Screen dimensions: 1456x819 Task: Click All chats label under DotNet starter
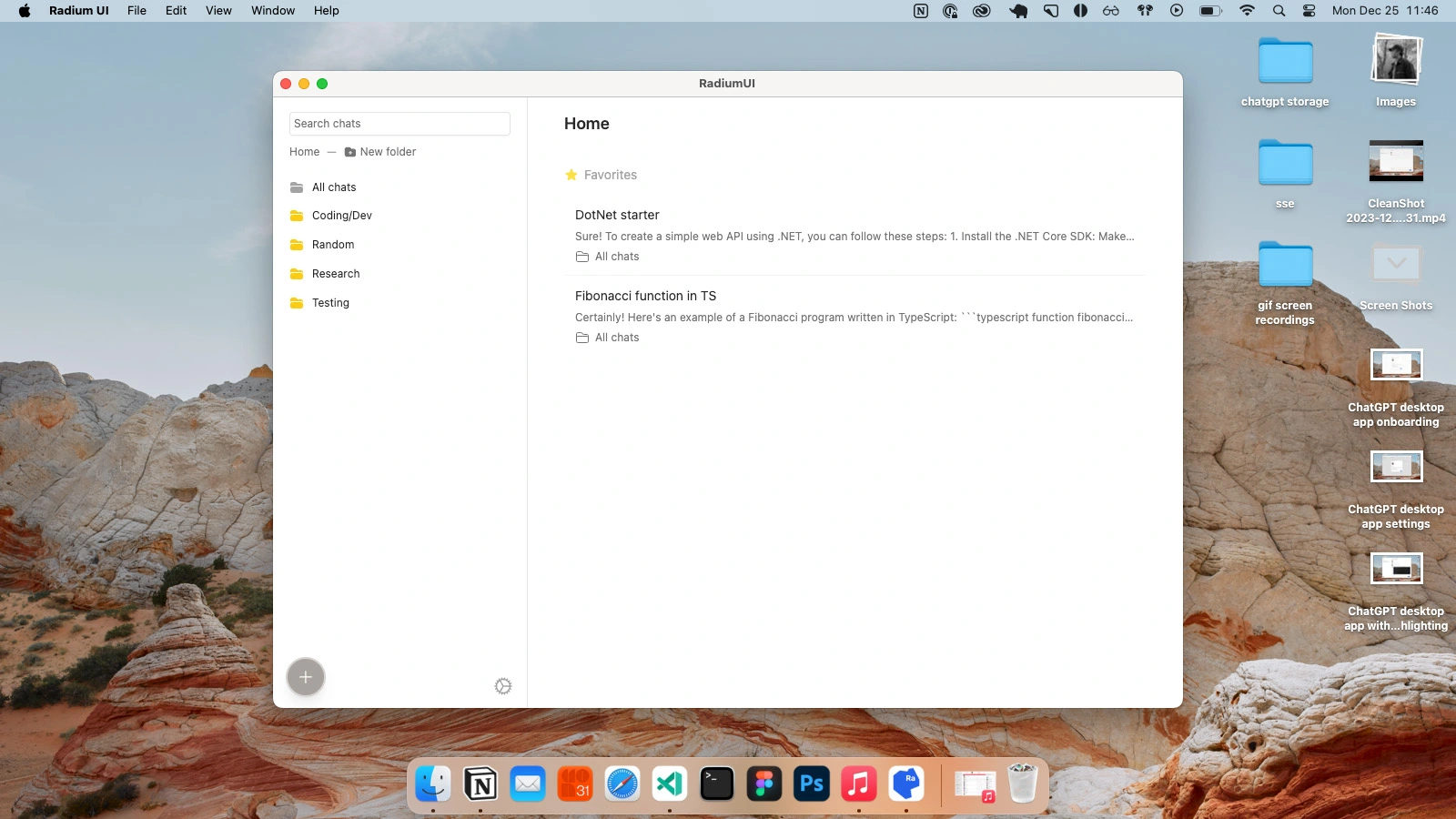(617, 257)
